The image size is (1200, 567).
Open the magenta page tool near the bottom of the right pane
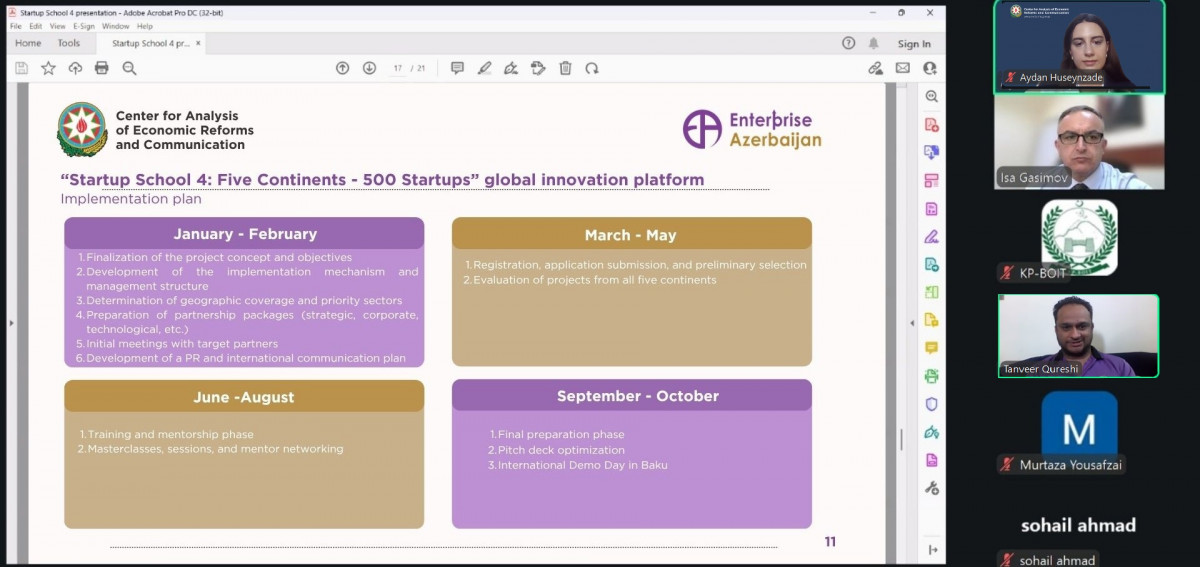click(x=931, y=460)
